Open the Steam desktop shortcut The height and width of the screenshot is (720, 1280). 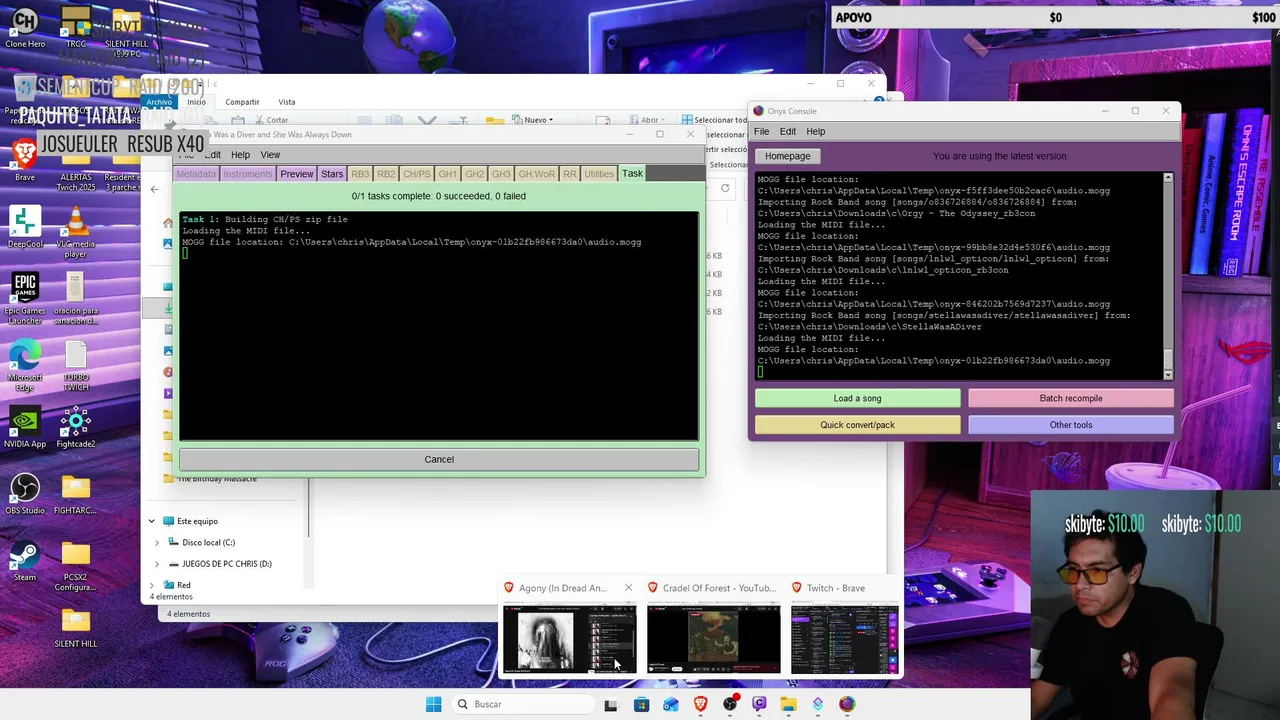tap(25, 561)
